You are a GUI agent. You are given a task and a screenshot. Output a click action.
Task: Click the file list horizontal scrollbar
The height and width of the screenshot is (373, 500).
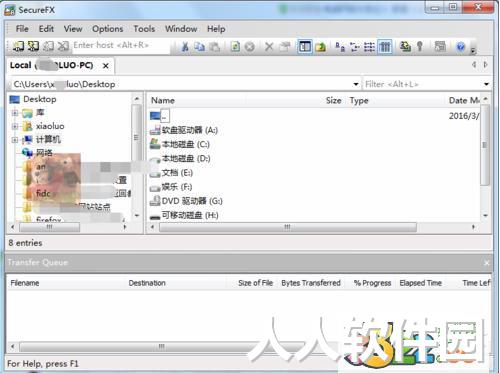click(288, 227)
